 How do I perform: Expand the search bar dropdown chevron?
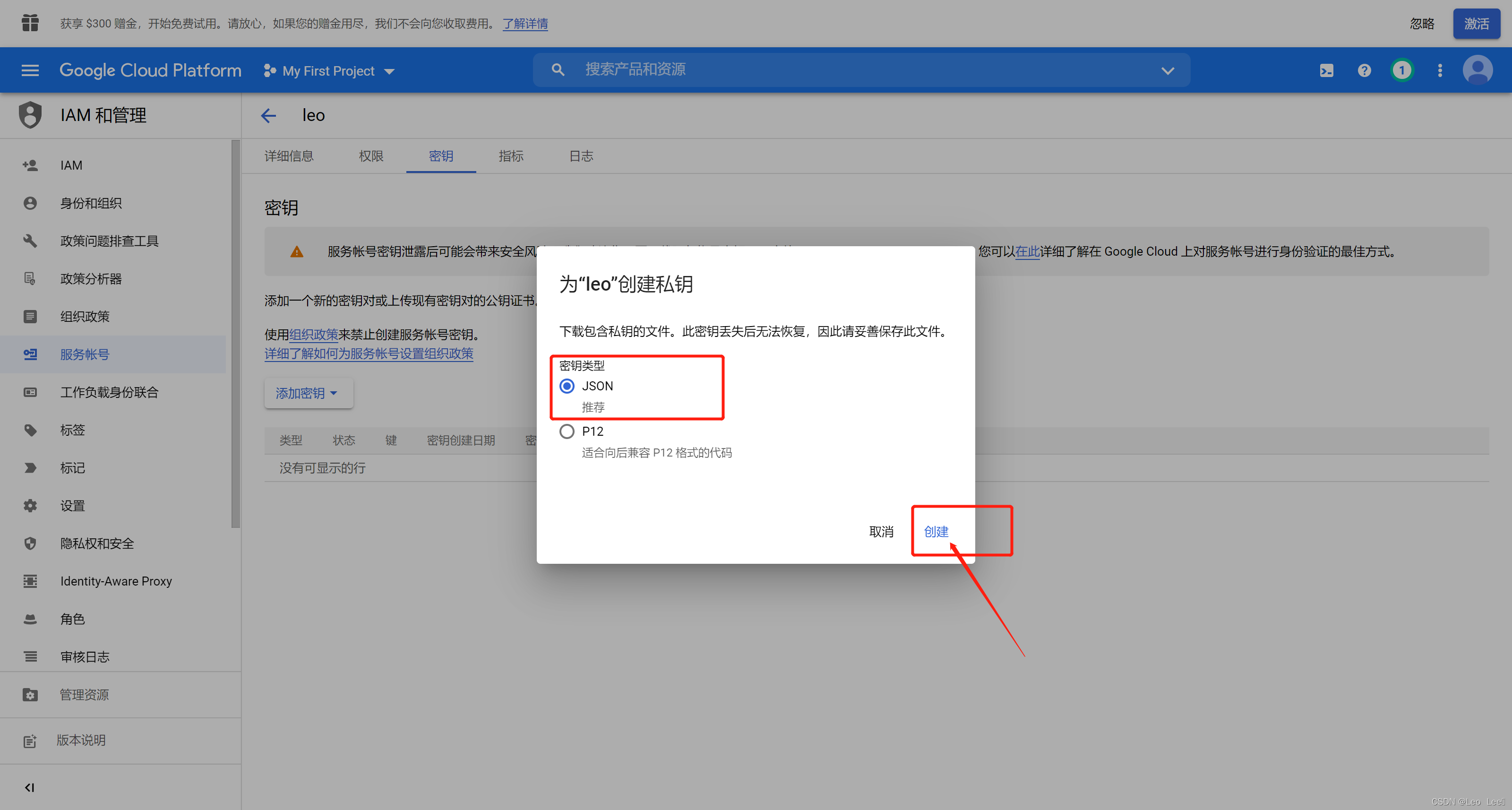(1168, 70)
